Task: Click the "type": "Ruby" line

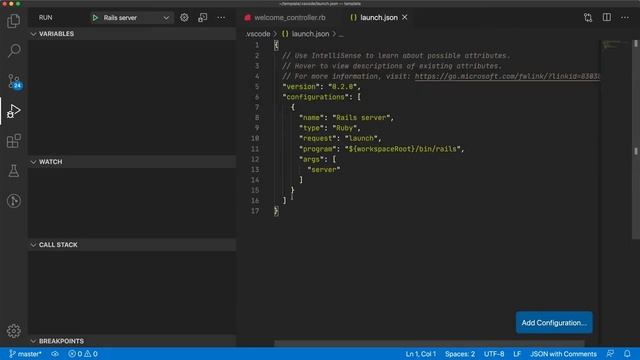Action: click(x=330, y=128)
